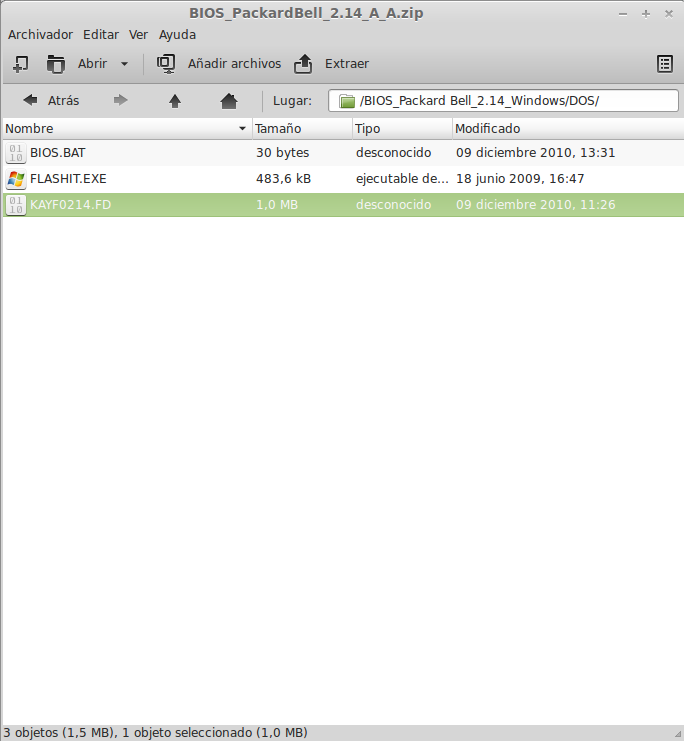Click the Lugar path input field
This screenshot has width=684, height=741.
coord(503,101)
